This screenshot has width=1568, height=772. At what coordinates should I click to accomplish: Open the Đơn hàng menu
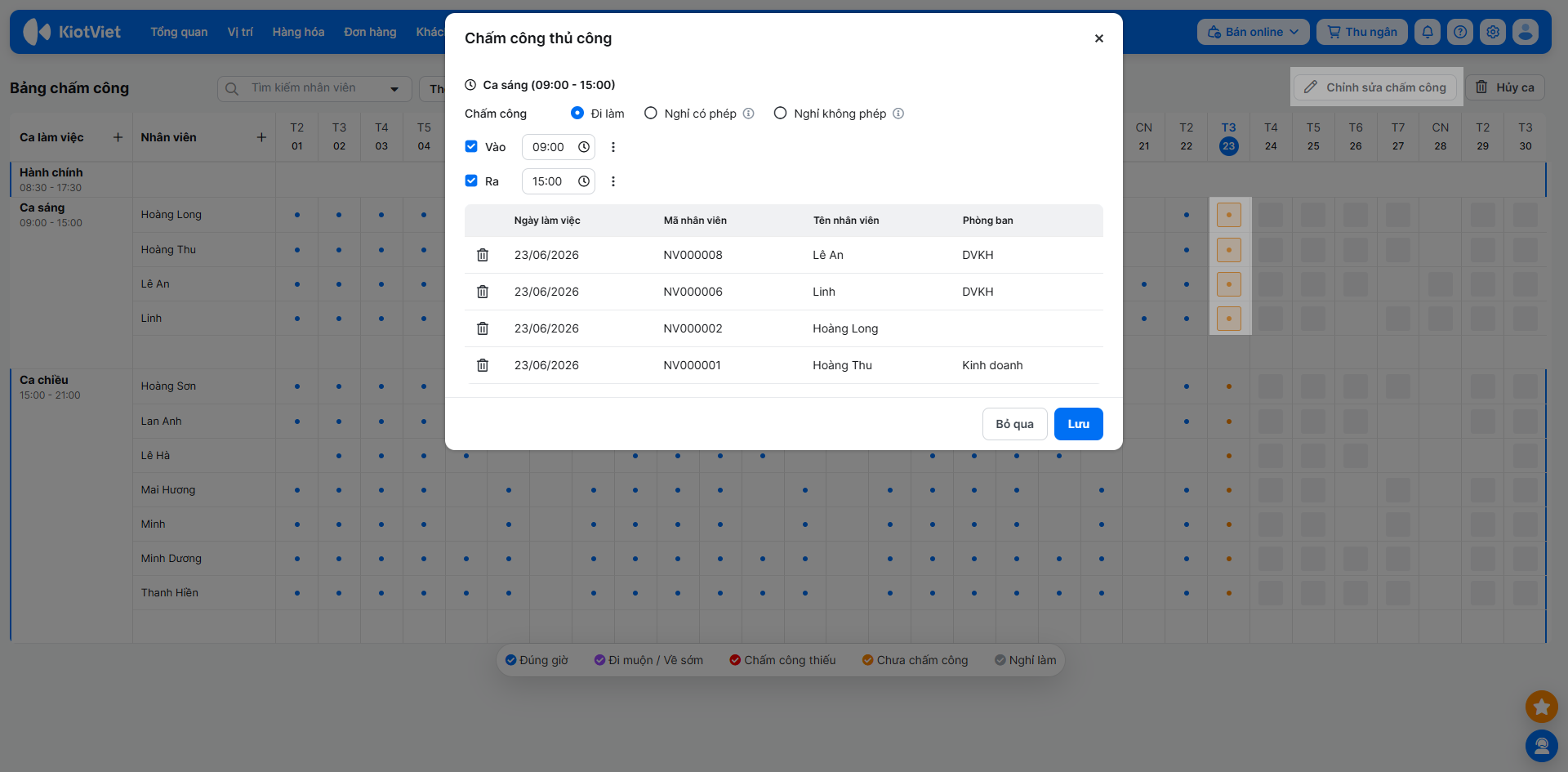pyautogui.click(x=370, y=32)
